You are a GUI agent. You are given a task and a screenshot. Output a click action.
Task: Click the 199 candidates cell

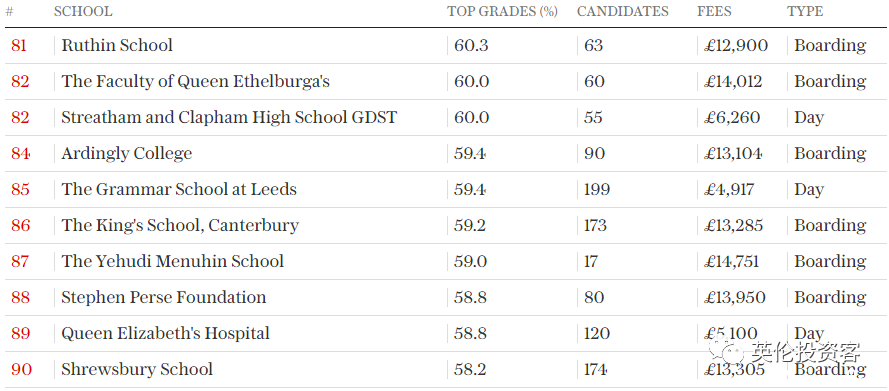tap(597, 189)
